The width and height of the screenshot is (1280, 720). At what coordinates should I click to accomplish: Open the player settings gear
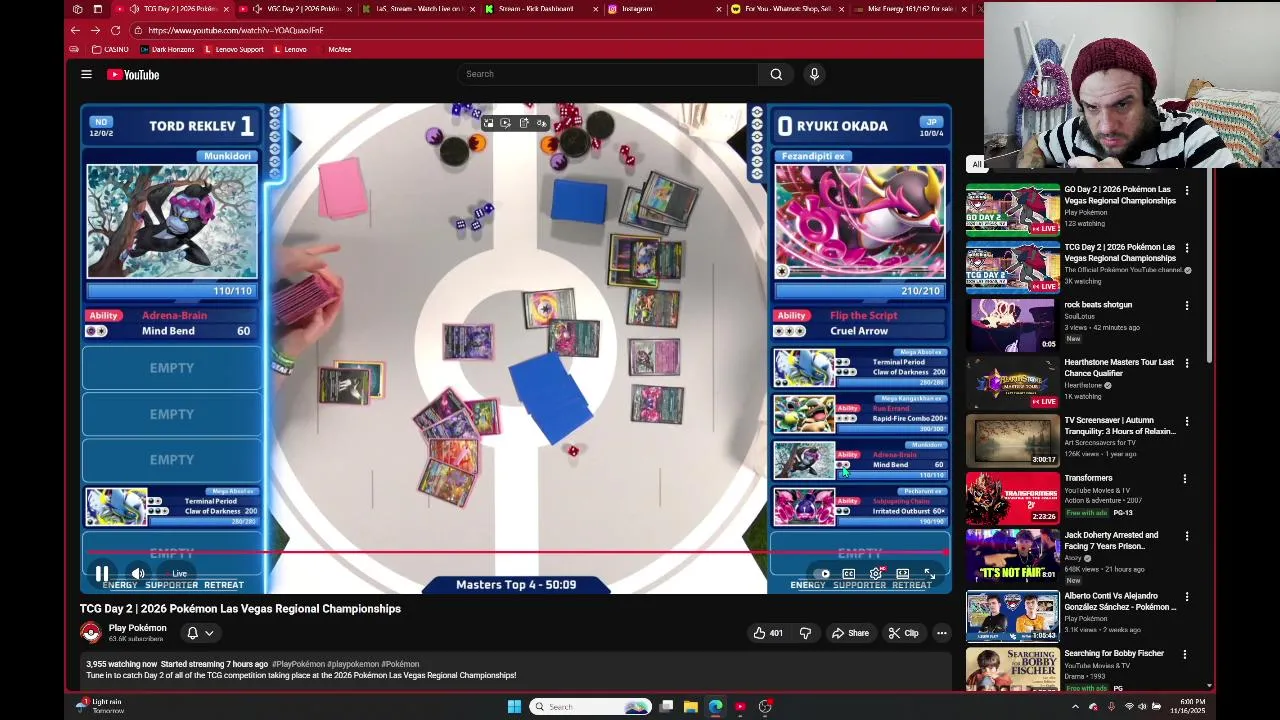[876, 574]
